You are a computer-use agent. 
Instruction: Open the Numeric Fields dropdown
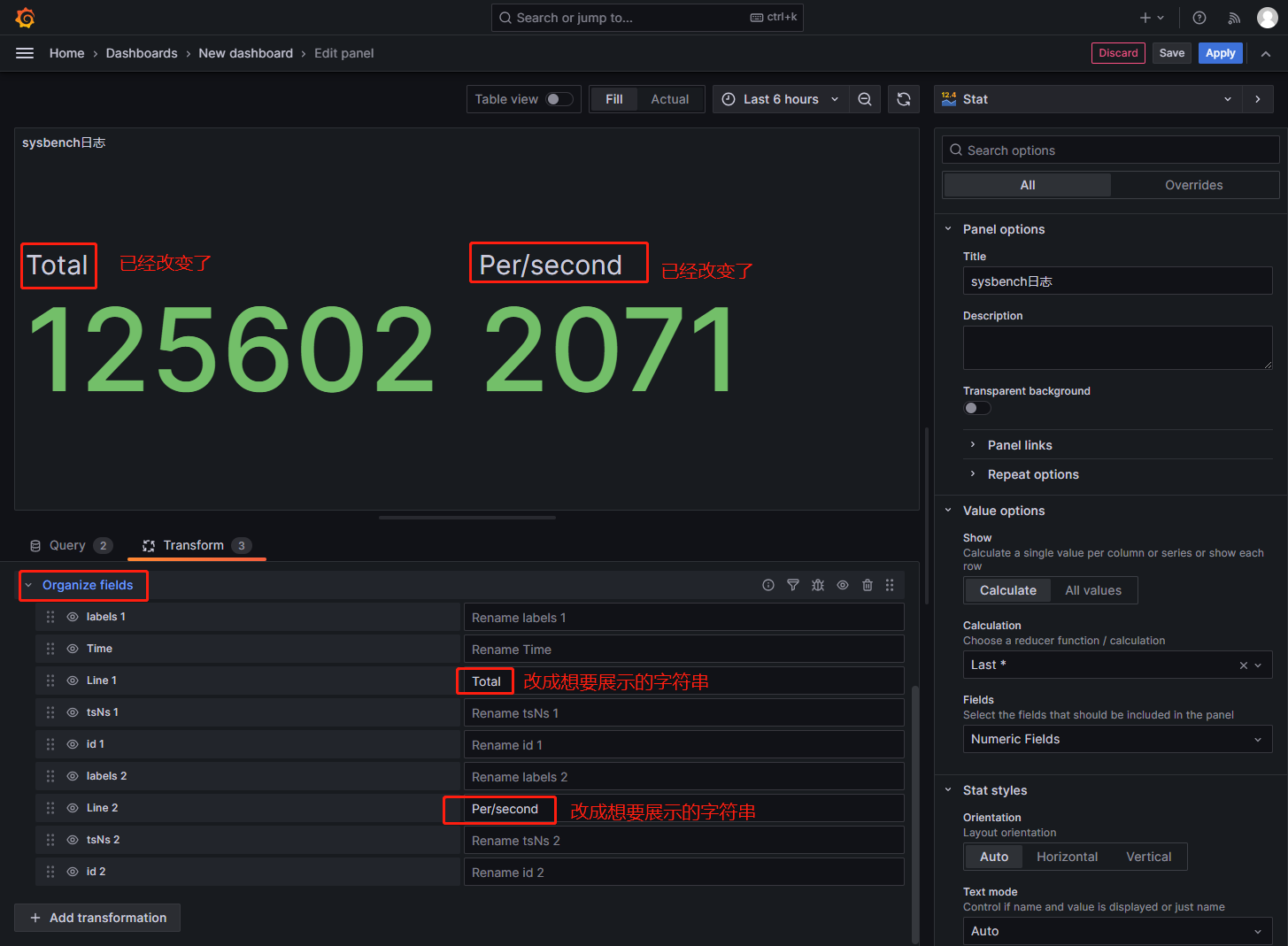1117,739
